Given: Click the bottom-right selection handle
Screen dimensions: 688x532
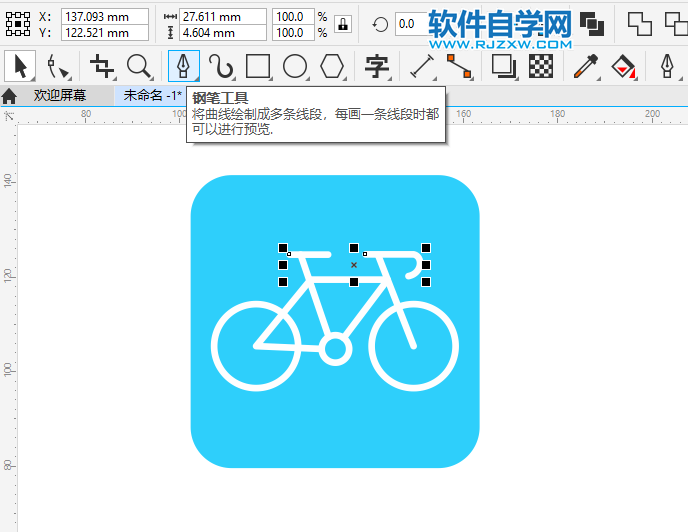Looking at the screenshot, I should [x=426, y=282].
